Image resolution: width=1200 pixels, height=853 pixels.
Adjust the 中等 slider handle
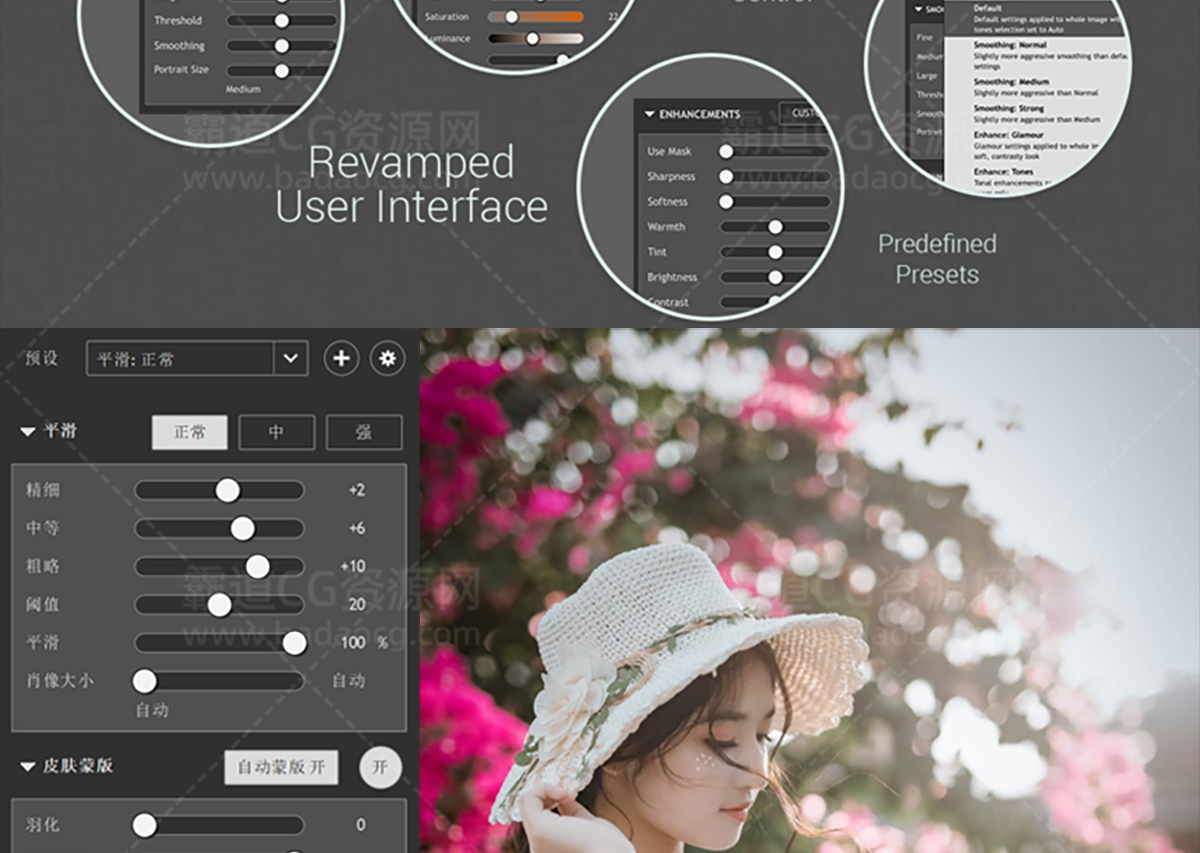tap(243, 528)
